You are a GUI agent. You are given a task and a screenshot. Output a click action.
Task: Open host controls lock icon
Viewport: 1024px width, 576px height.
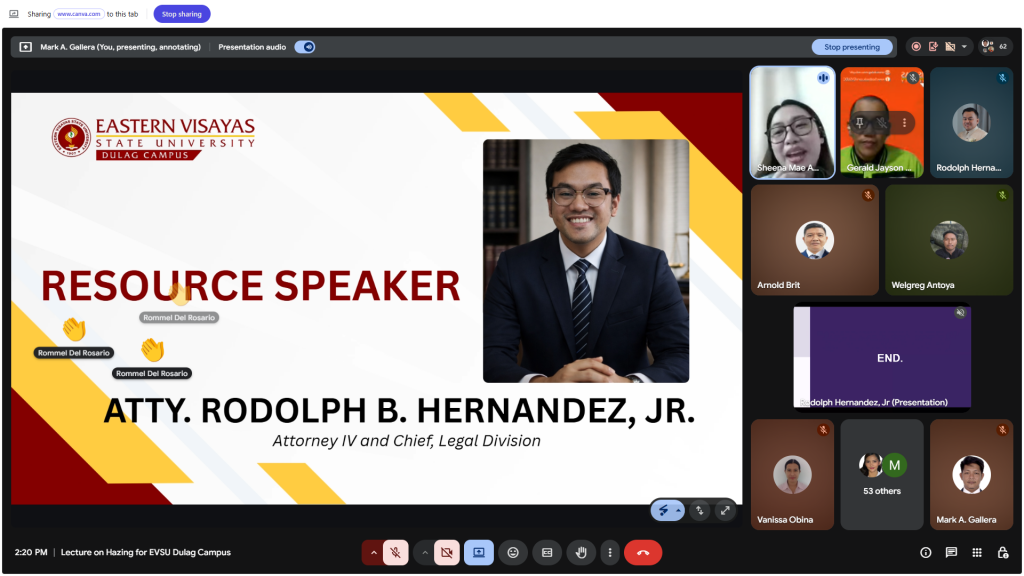pos(1002,552)
